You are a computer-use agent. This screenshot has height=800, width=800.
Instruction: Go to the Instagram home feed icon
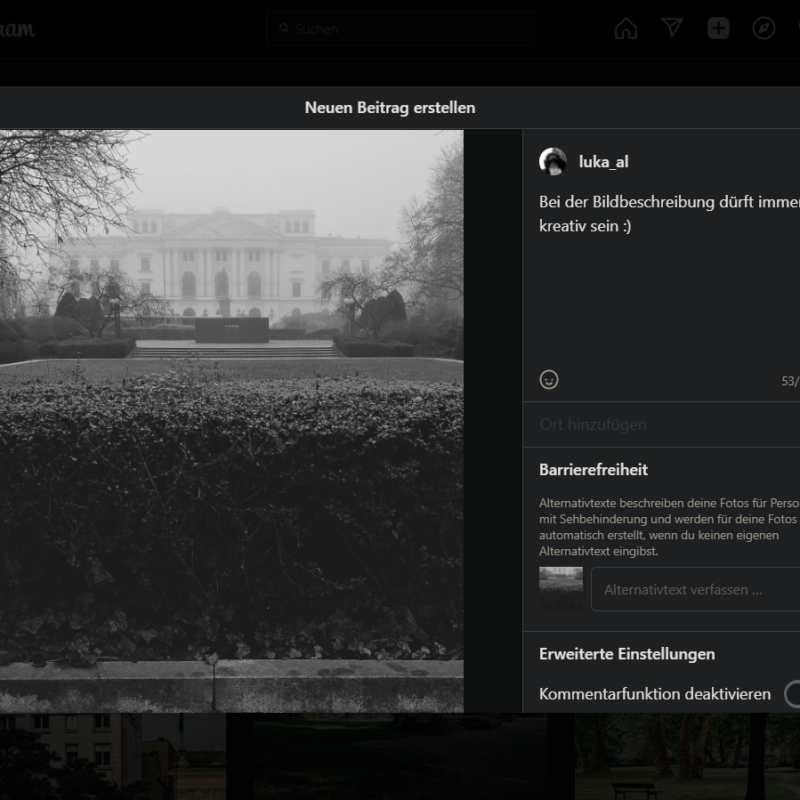[626, 29]
